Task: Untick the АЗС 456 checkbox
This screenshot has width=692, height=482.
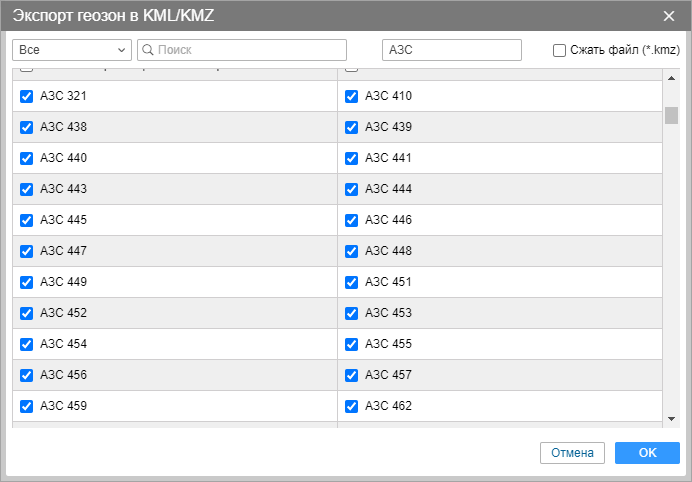Action: coord(27,375)
